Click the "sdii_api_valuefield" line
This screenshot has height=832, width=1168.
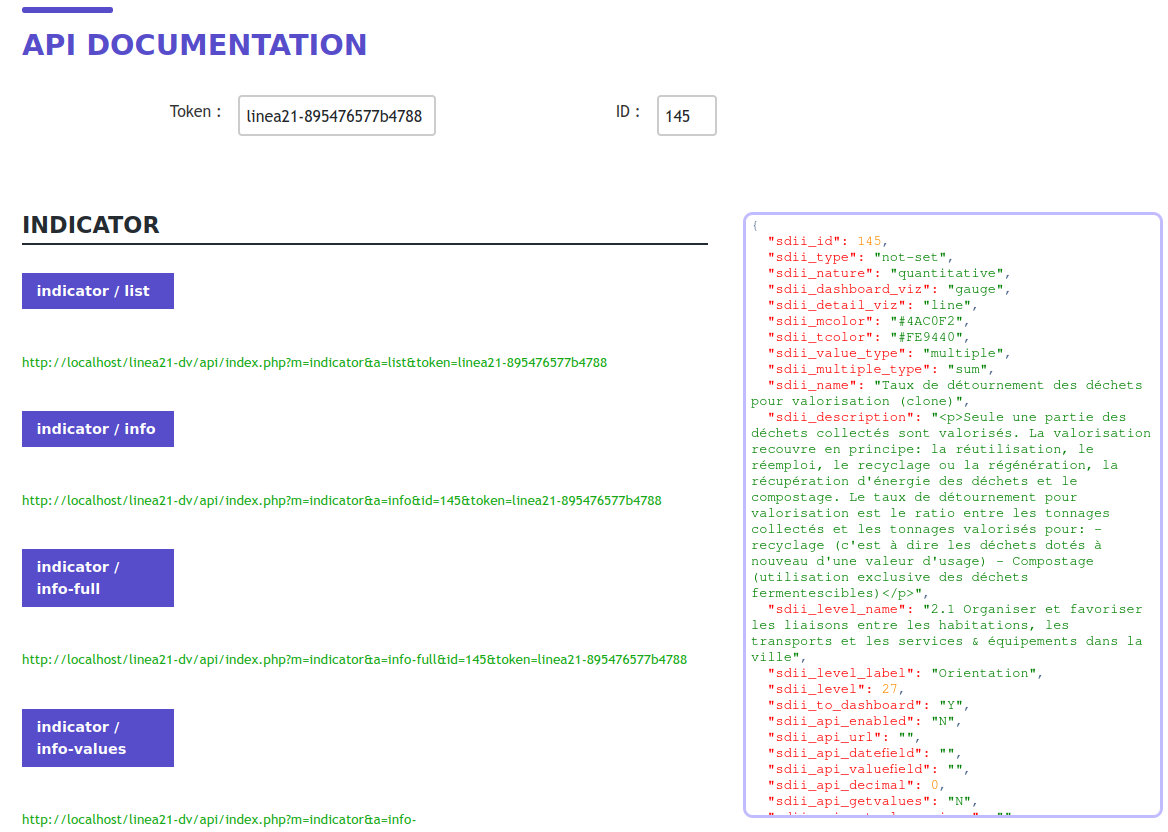(x=869, y=769)
